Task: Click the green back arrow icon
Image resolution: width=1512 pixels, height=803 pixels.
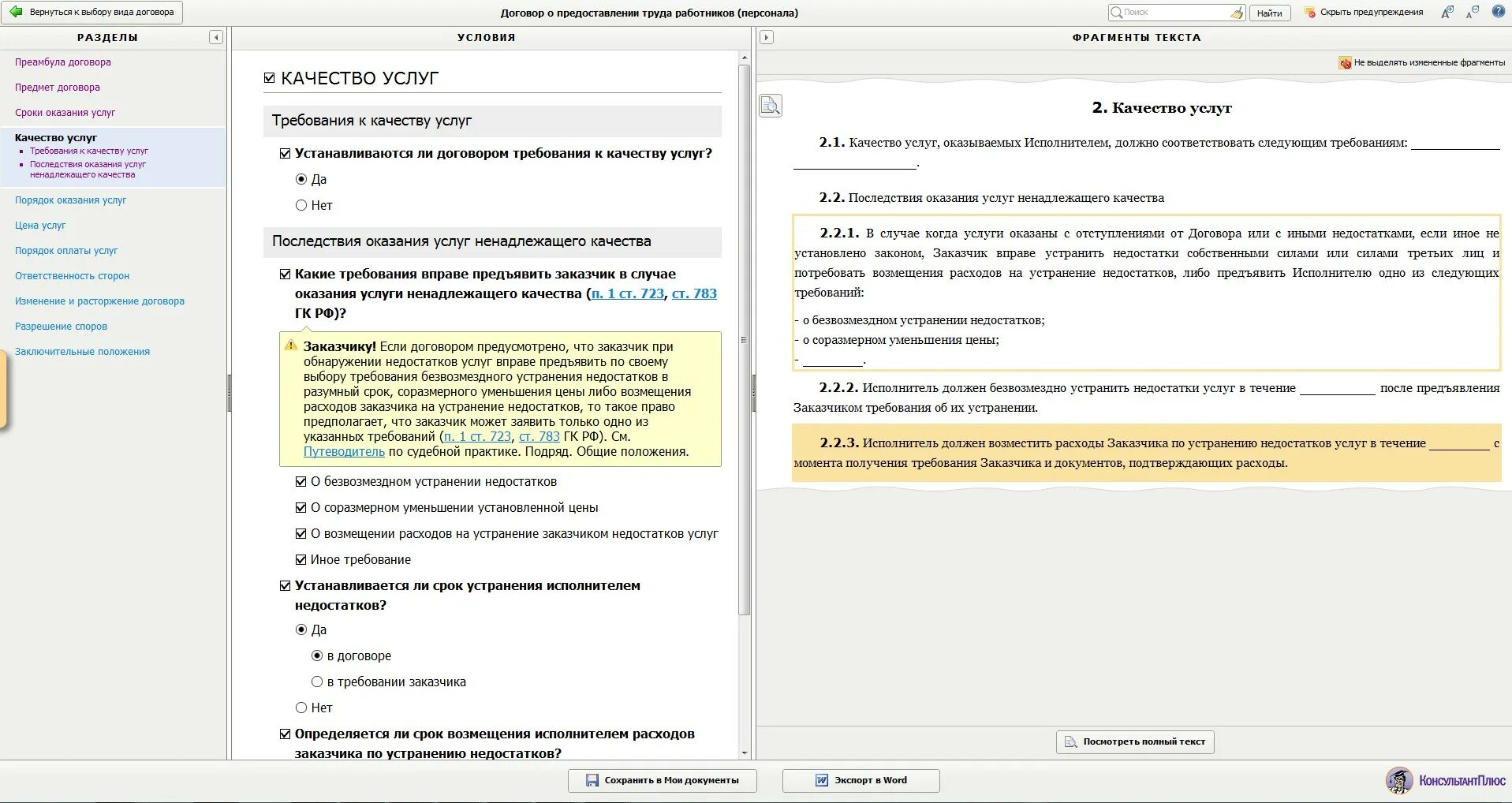Action: tap(16, 12)
